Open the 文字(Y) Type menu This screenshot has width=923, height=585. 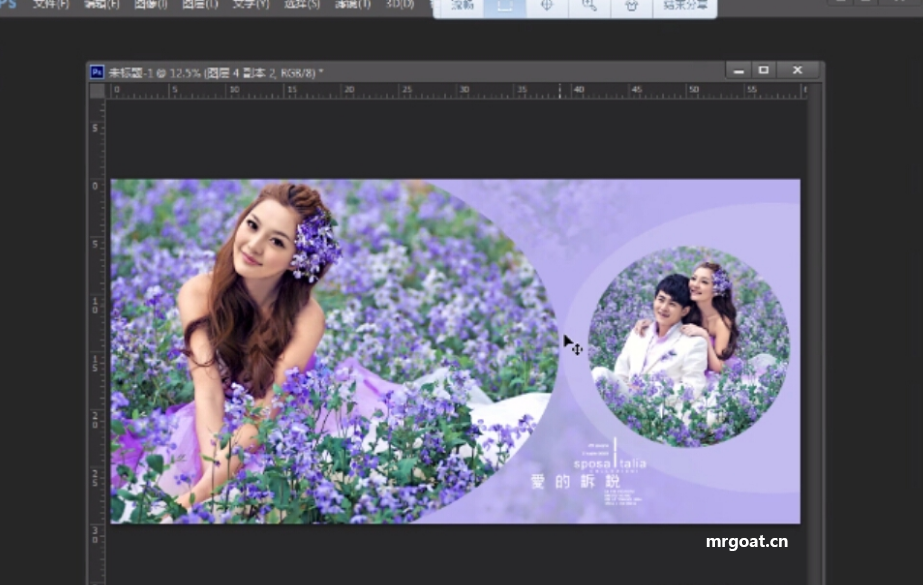click(250, 4)
